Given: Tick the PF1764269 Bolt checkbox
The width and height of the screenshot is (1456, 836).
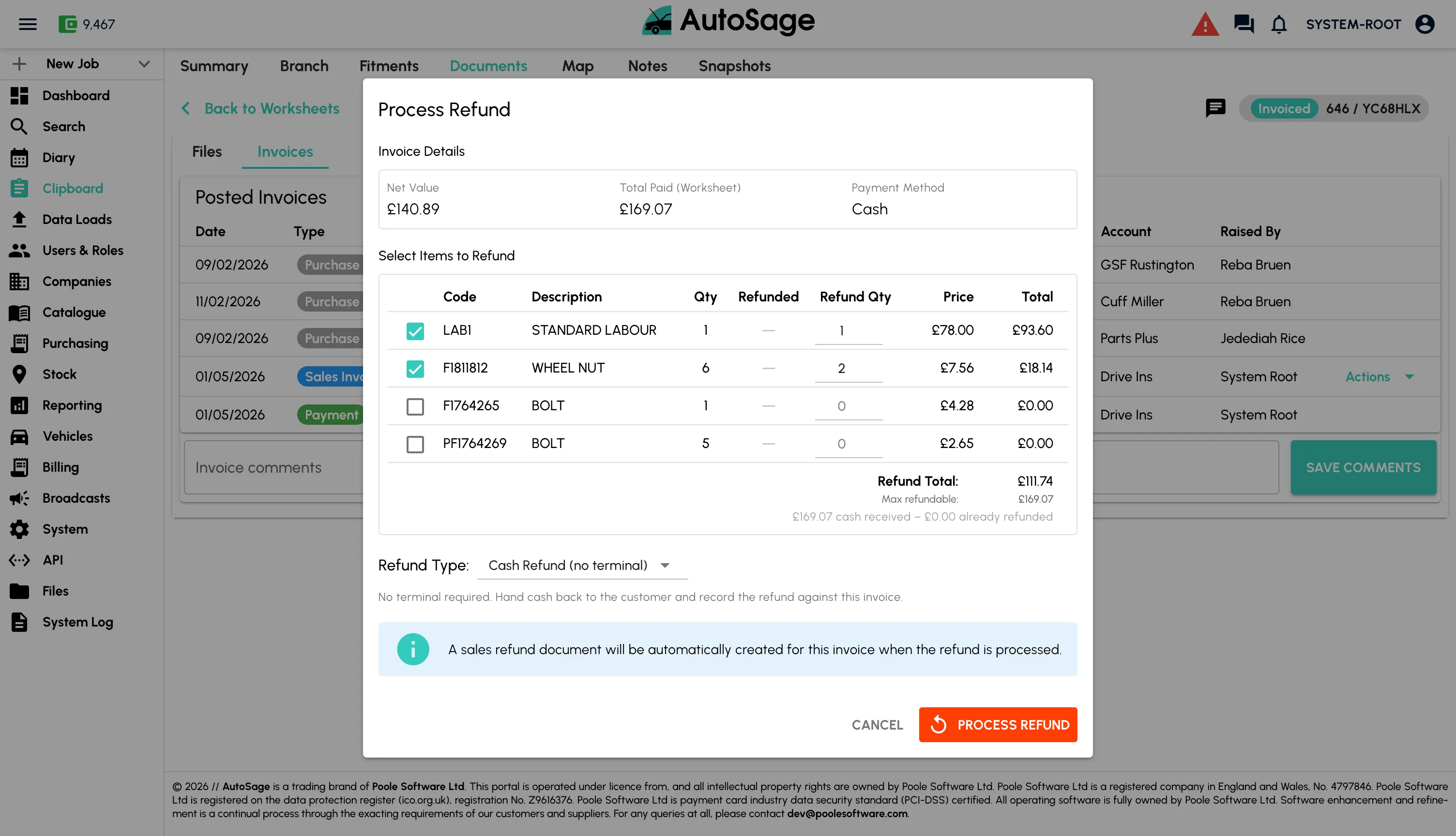Looking at the screenshot, I should click(x=415, y=444).
